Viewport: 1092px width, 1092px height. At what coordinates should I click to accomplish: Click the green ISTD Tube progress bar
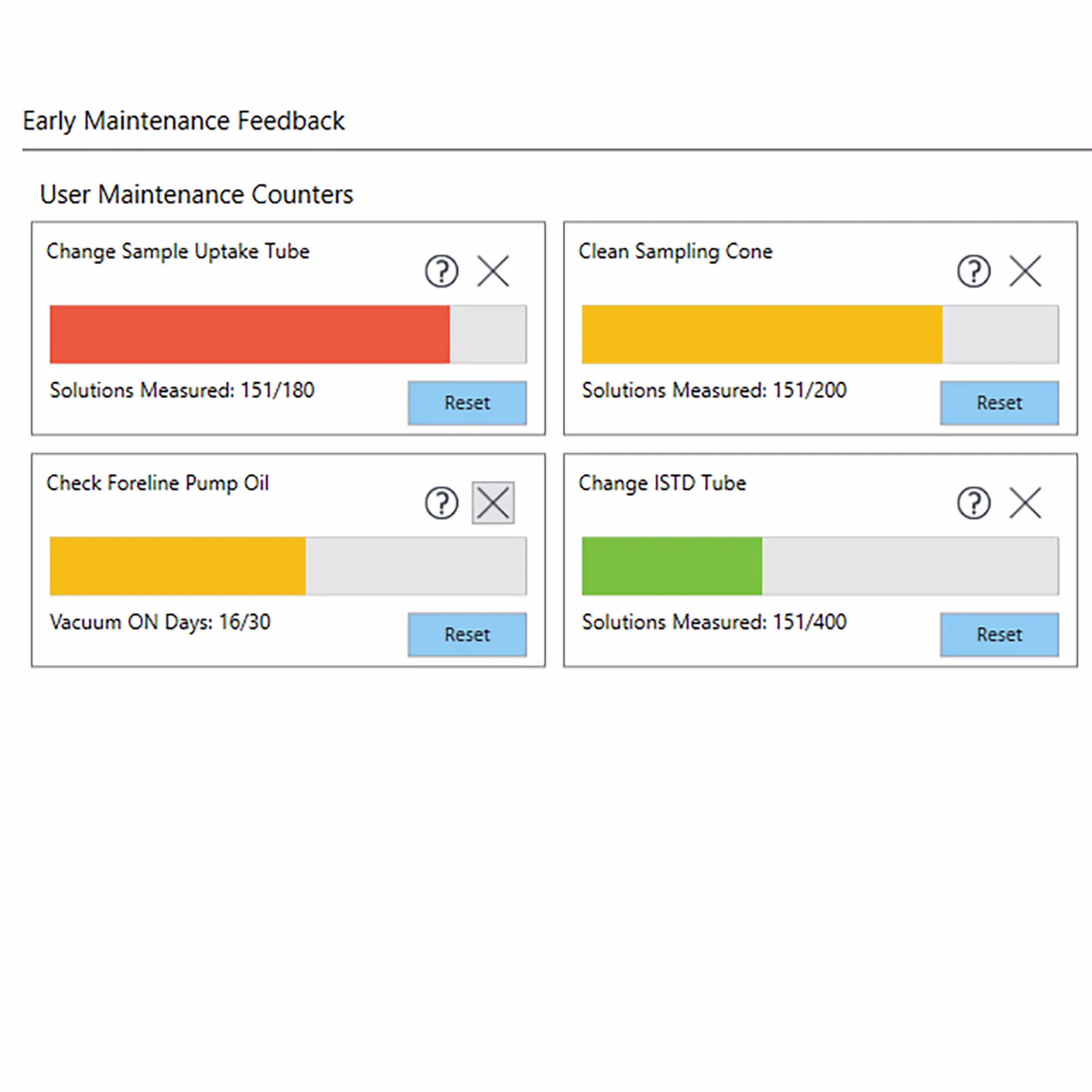tap(672, 566)
